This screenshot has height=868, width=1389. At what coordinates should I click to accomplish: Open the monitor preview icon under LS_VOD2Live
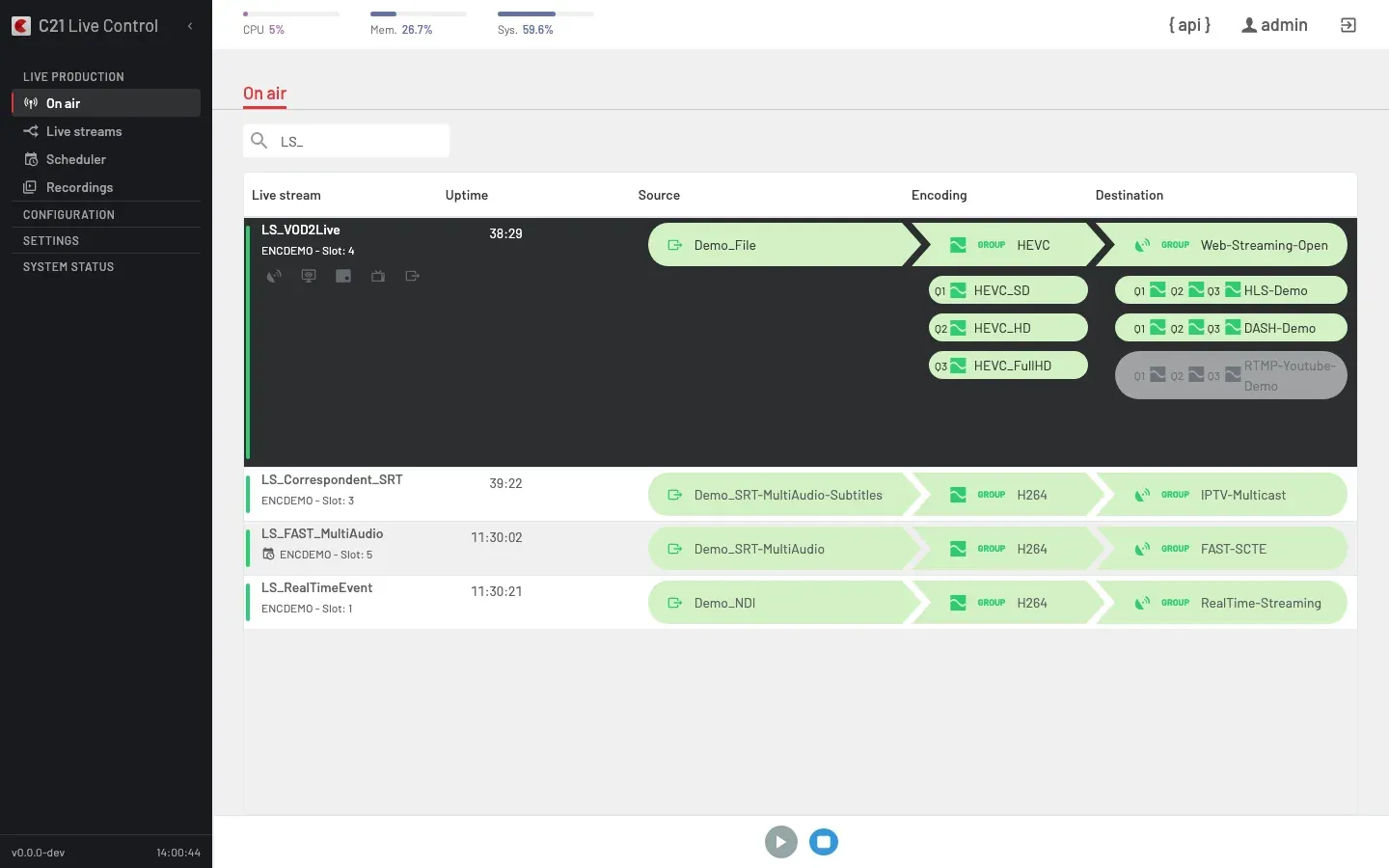click(x=309, y=276)
